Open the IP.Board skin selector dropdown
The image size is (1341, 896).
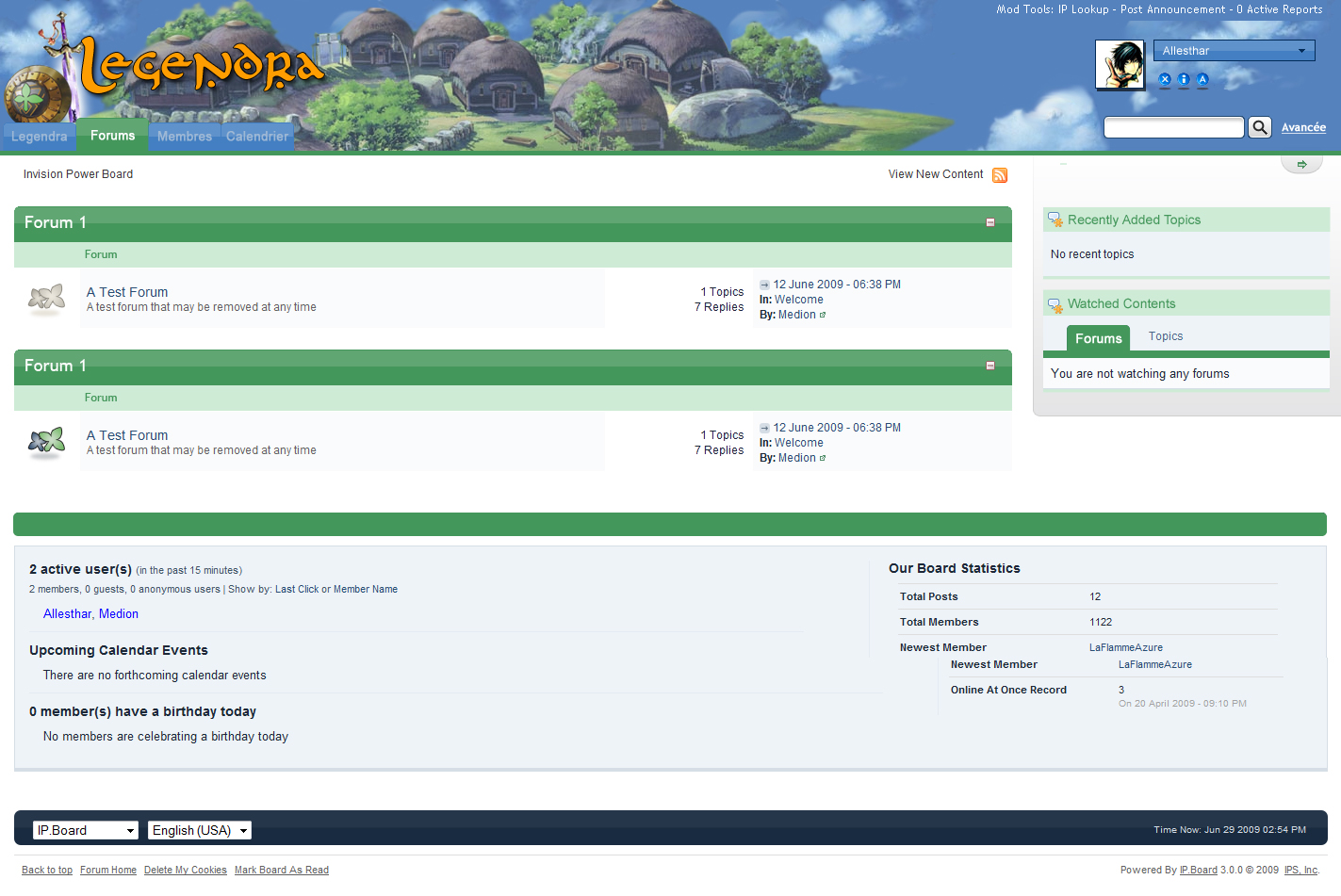(86, 830)
